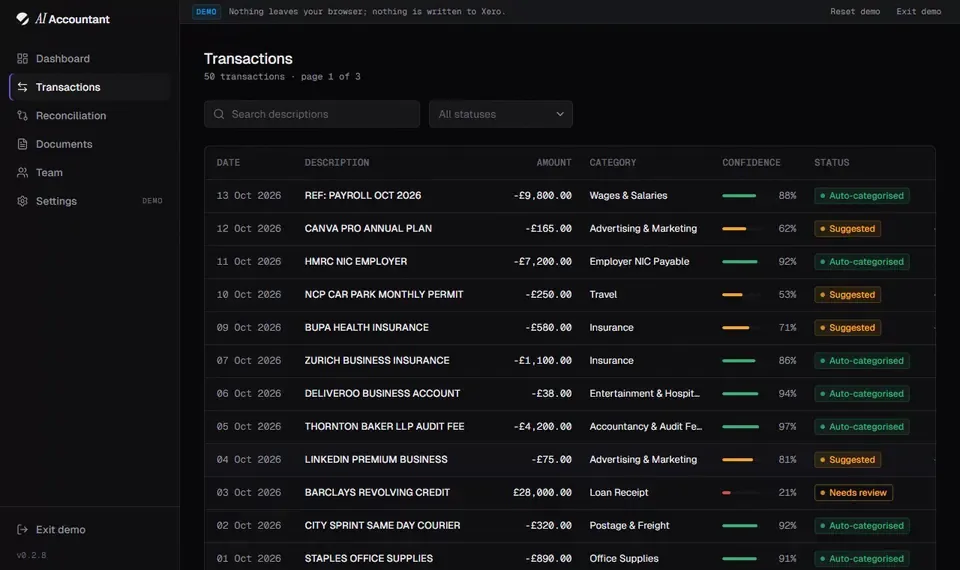Click the STATUS column header
Screen dimensions: 960x570
831,162
